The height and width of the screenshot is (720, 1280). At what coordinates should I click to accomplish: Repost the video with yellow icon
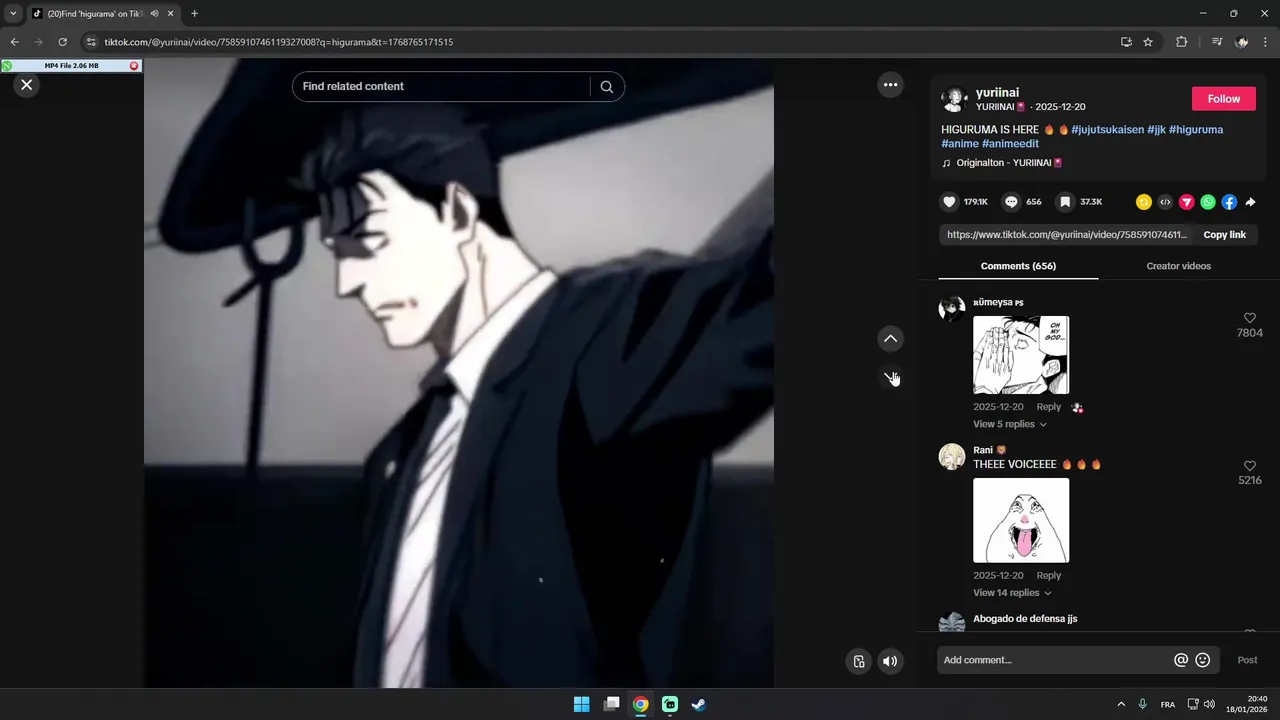(1143, 202)
